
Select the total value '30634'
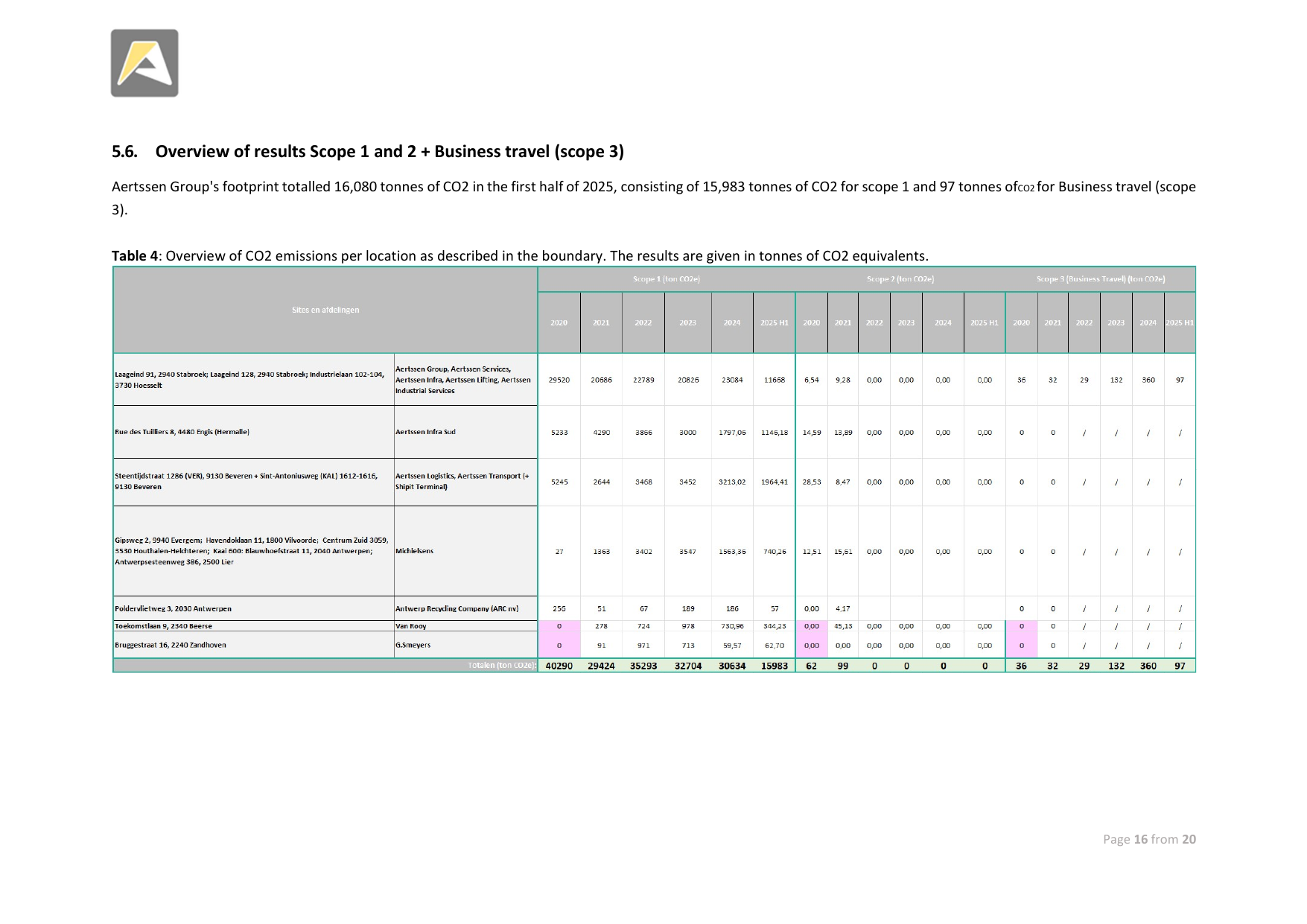(732, 666)
